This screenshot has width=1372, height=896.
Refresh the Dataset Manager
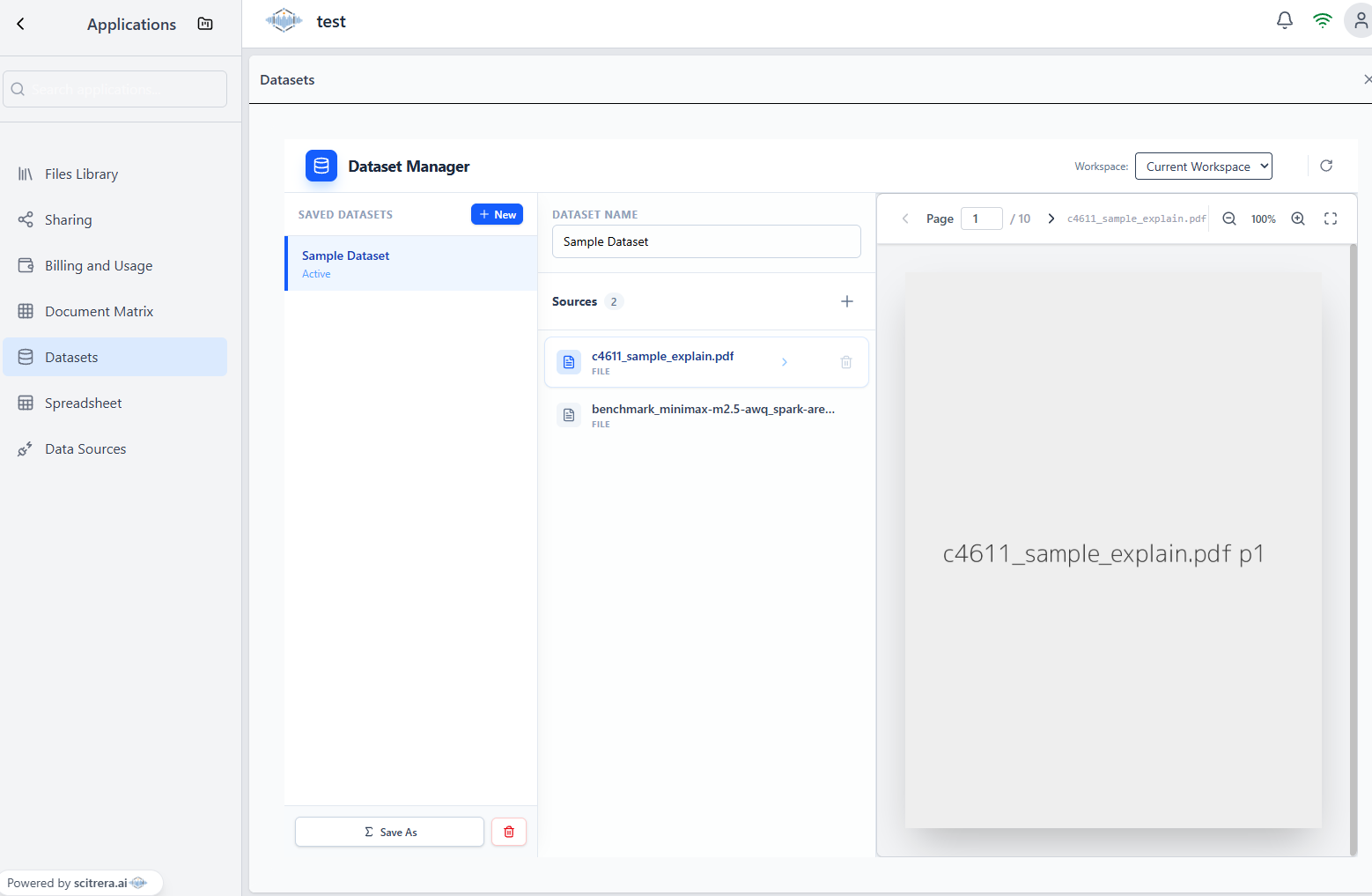pos(1326,166)
